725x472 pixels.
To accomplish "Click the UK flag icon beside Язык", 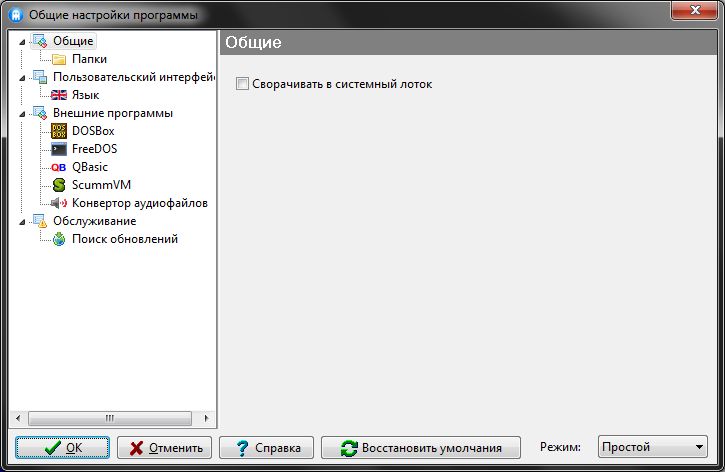I will click(x=59, y=95).
